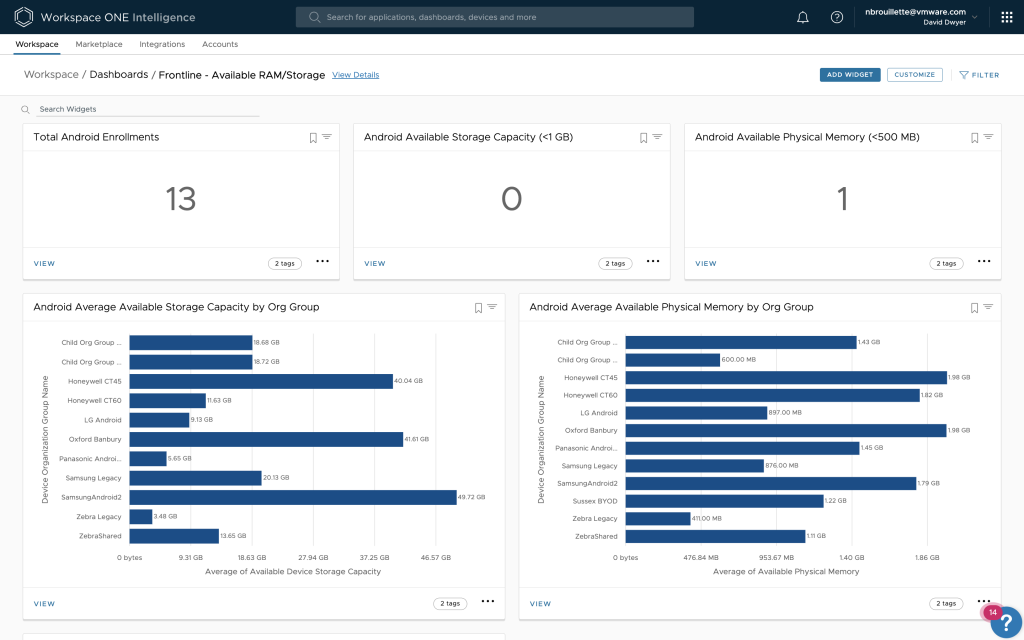Click the Workspace ONE Intelligence logo

pyautogui.click(x=24, y=17)
